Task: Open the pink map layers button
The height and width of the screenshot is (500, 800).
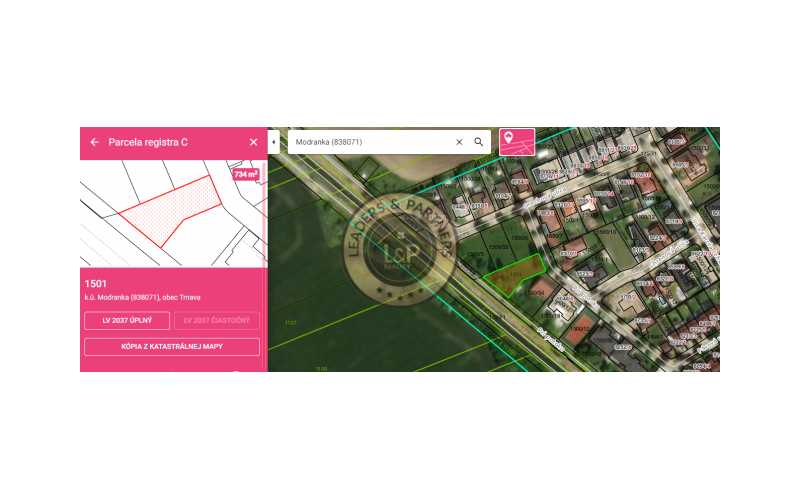Action: pyautogui.click(x=517, y=142)
